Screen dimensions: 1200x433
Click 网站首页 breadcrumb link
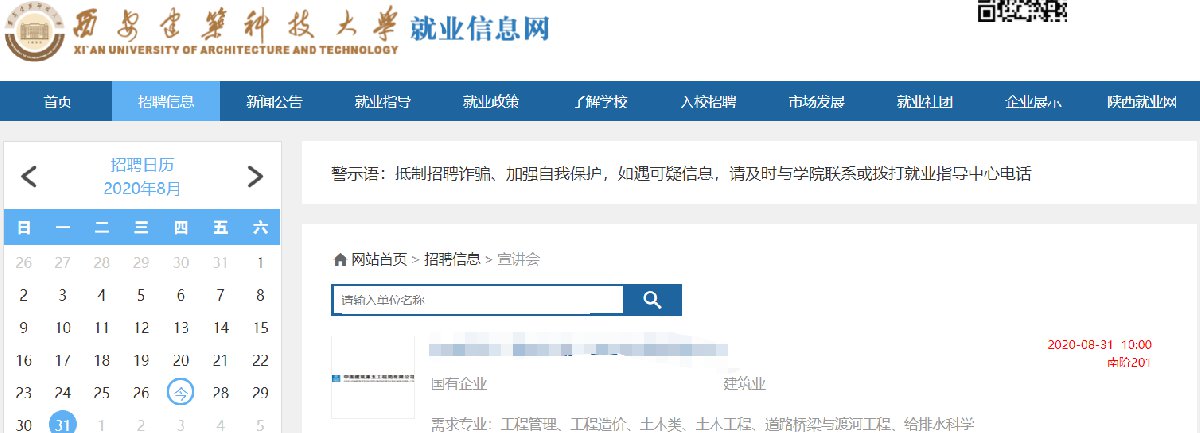click(x=379, y=260)
